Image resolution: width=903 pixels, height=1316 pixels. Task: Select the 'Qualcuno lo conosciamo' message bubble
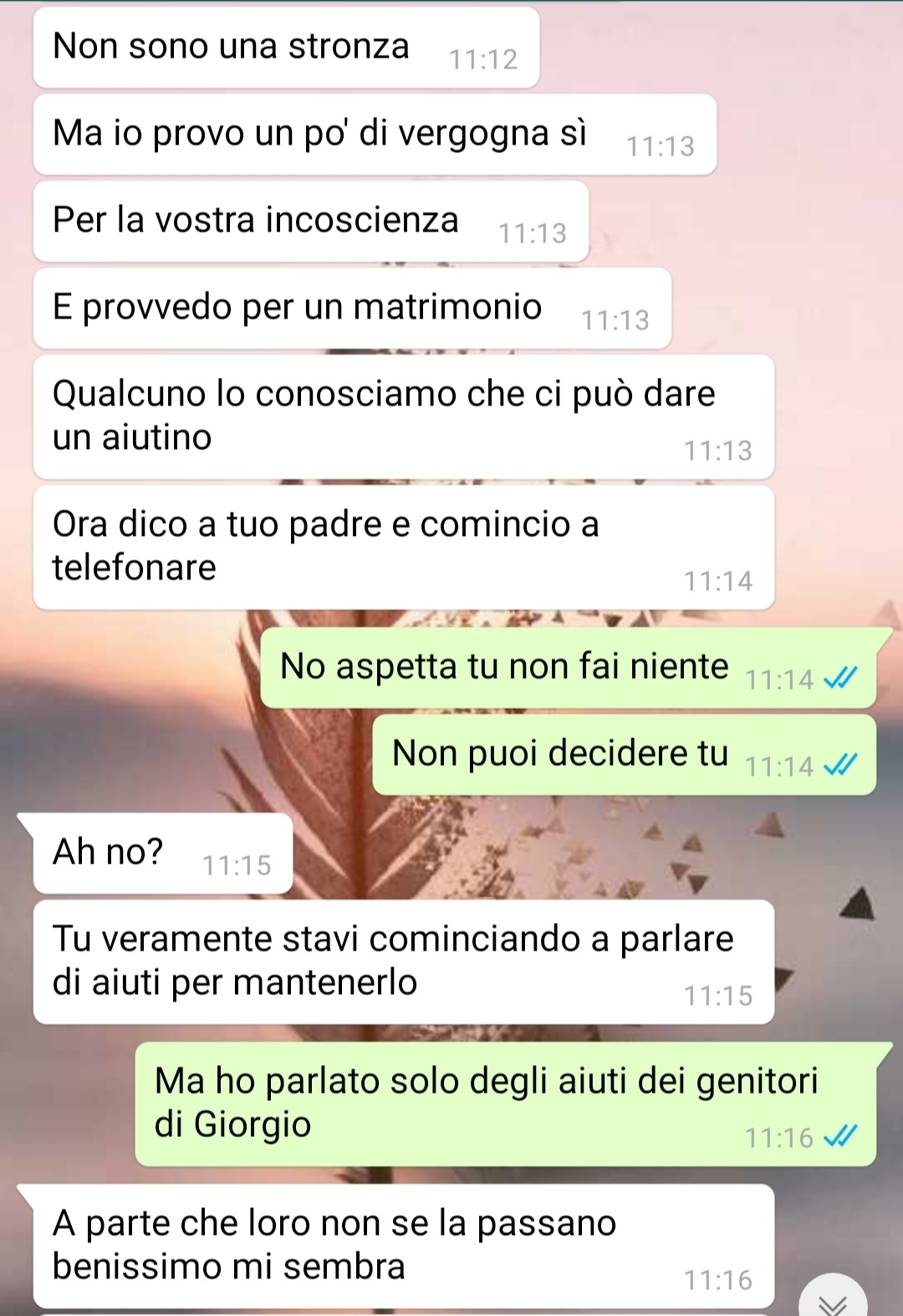click(x=404, y=416)
